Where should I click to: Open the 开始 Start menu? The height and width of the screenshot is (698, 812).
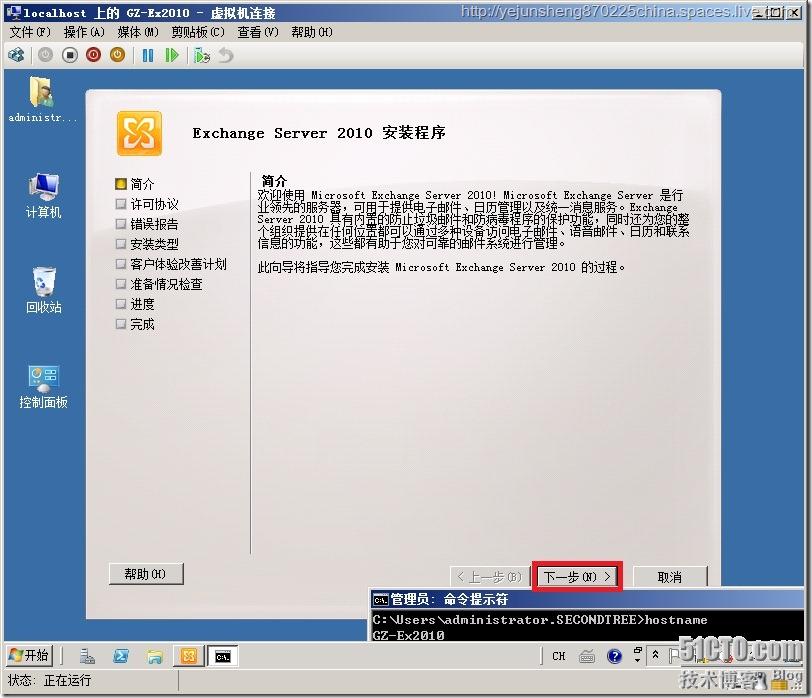(x=29, y=656)
